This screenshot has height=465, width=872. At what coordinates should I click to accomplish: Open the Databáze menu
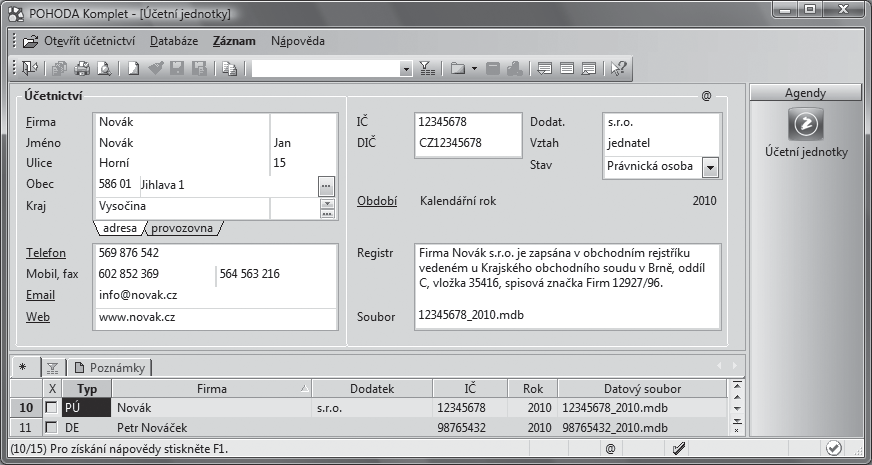pyautogui.click(x=174, y=41)
